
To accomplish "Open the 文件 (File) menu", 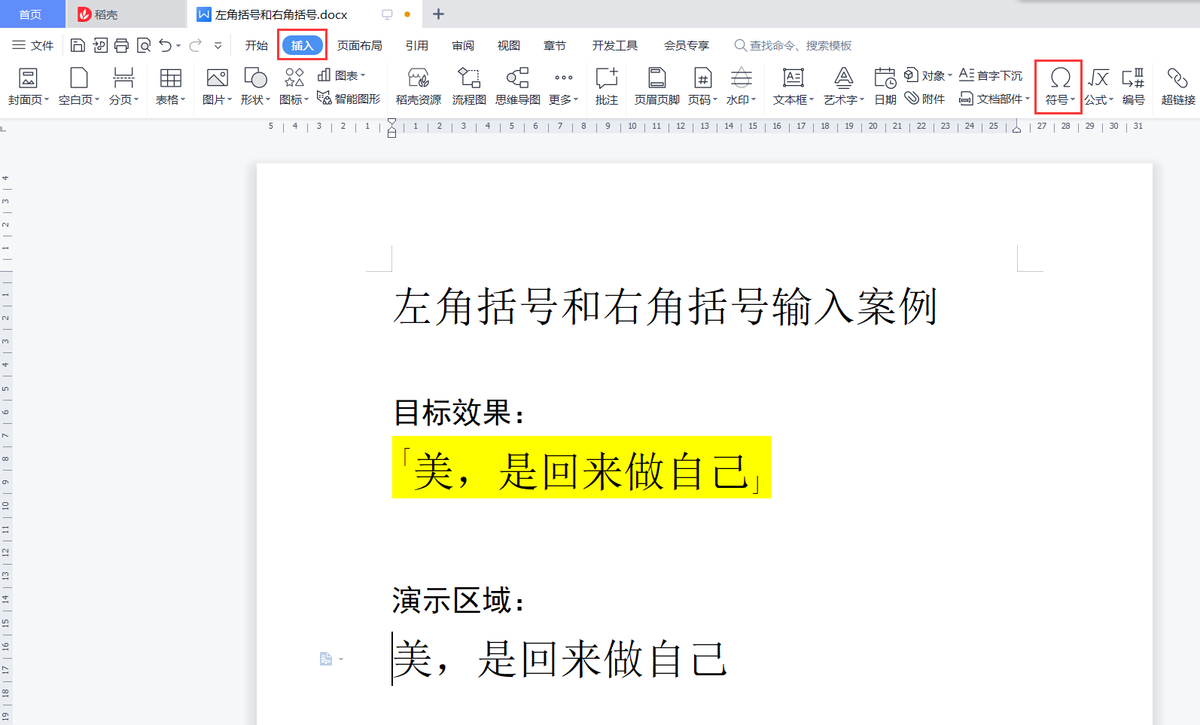I will pos(33,45).
